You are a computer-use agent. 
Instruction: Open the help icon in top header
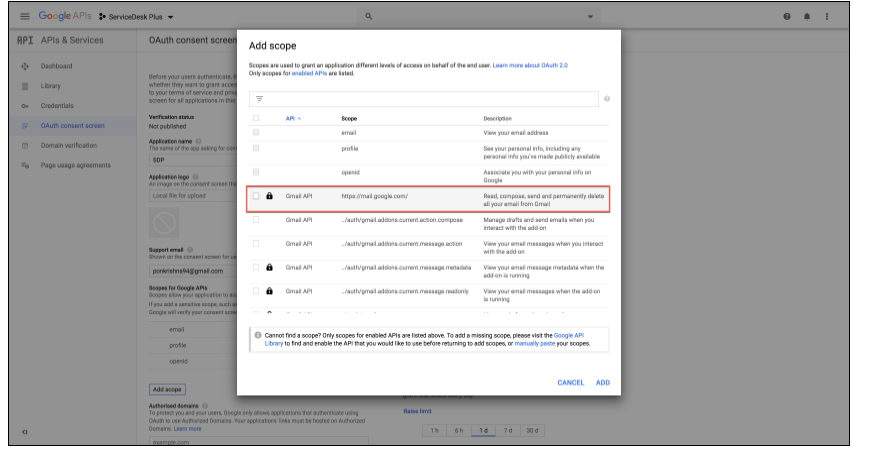[787, 17]
